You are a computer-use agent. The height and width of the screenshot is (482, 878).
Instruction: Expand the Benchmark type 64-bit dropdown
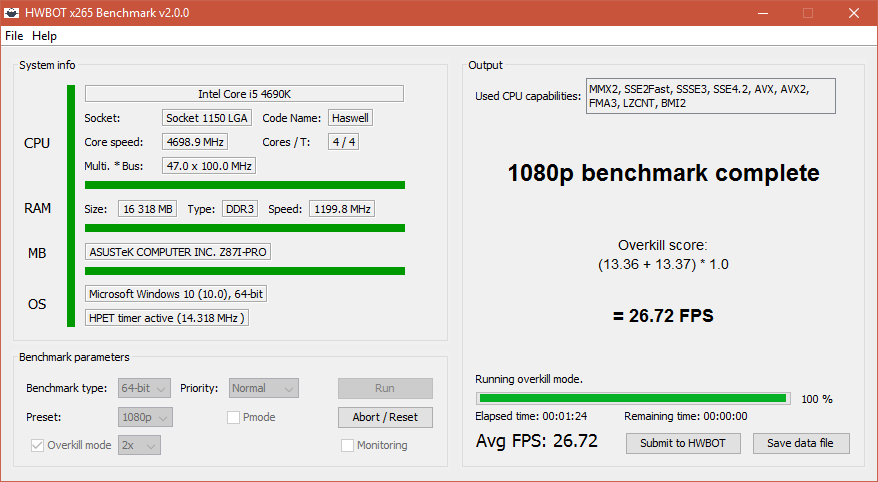click(x=144, y=388)
